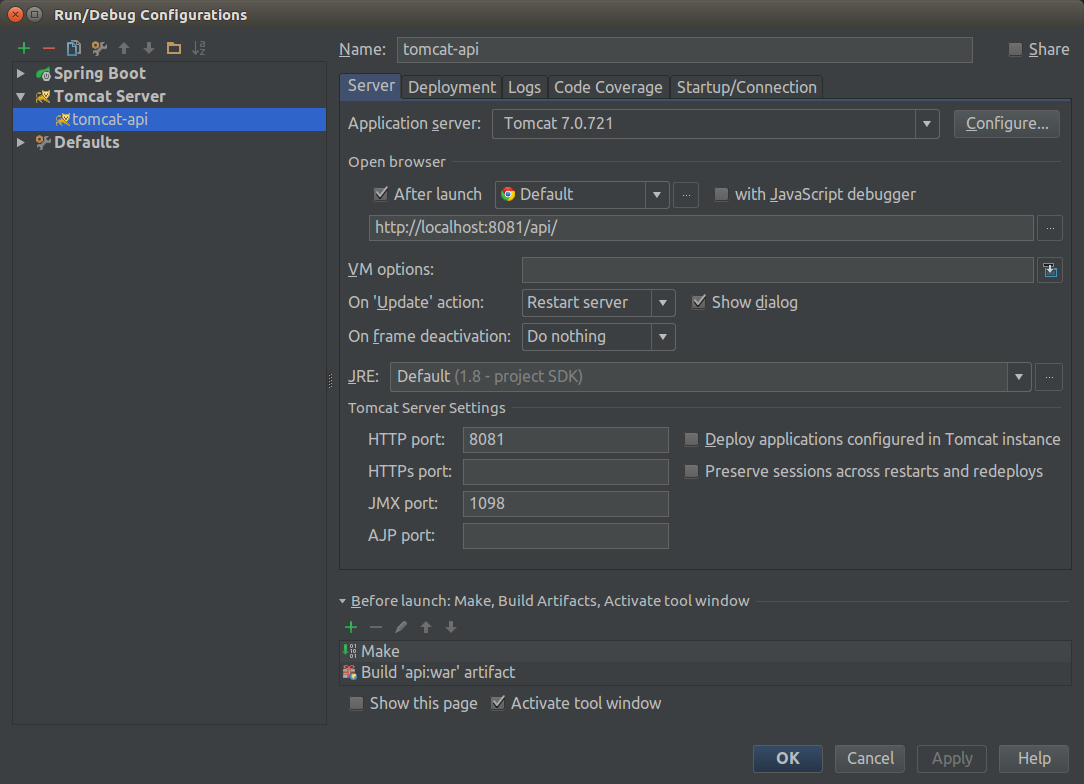The image size is (1084, 784).
Task: Enable Deploy applications configured in Tomcat instance
Action: (691, 439)
